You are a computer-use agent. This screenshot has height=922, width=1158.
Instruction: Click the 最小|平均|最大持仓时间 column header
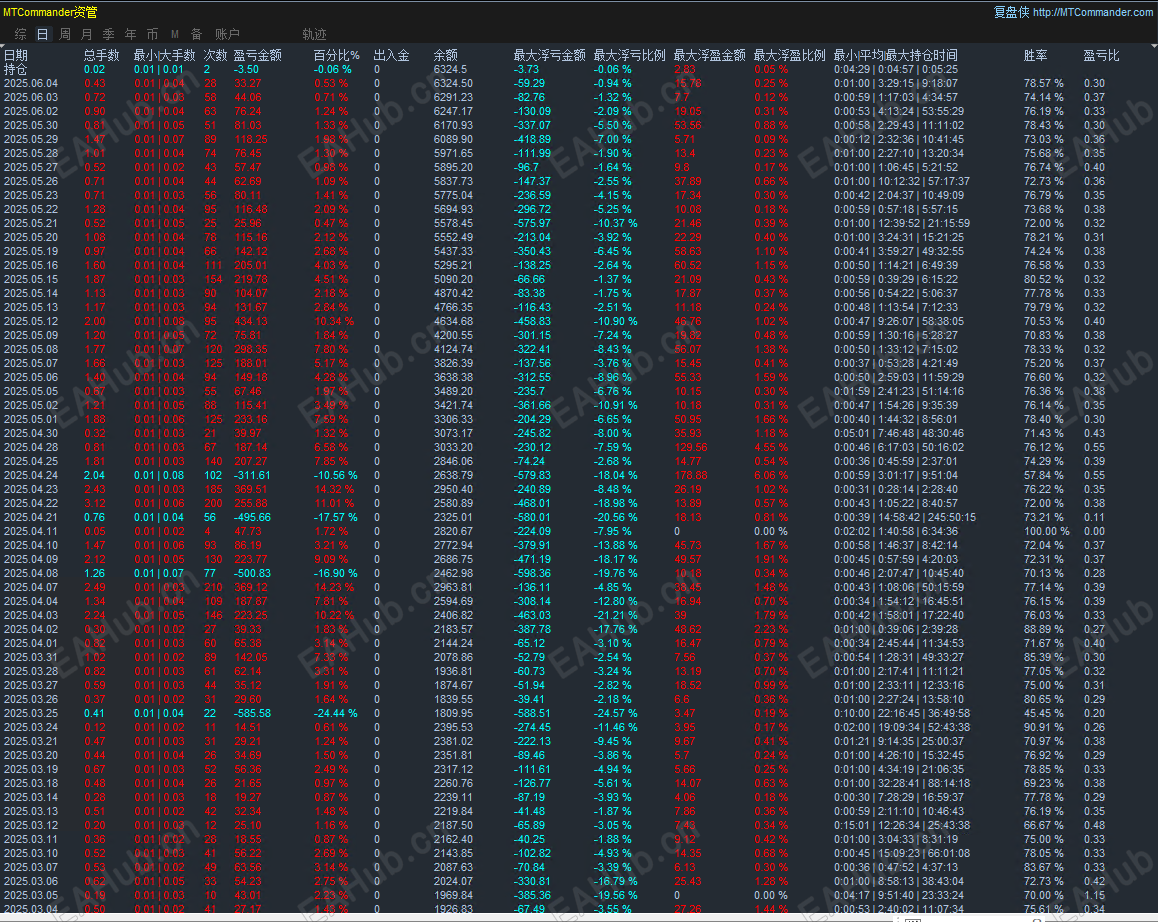pyautogui.click(x=896, y=55)
